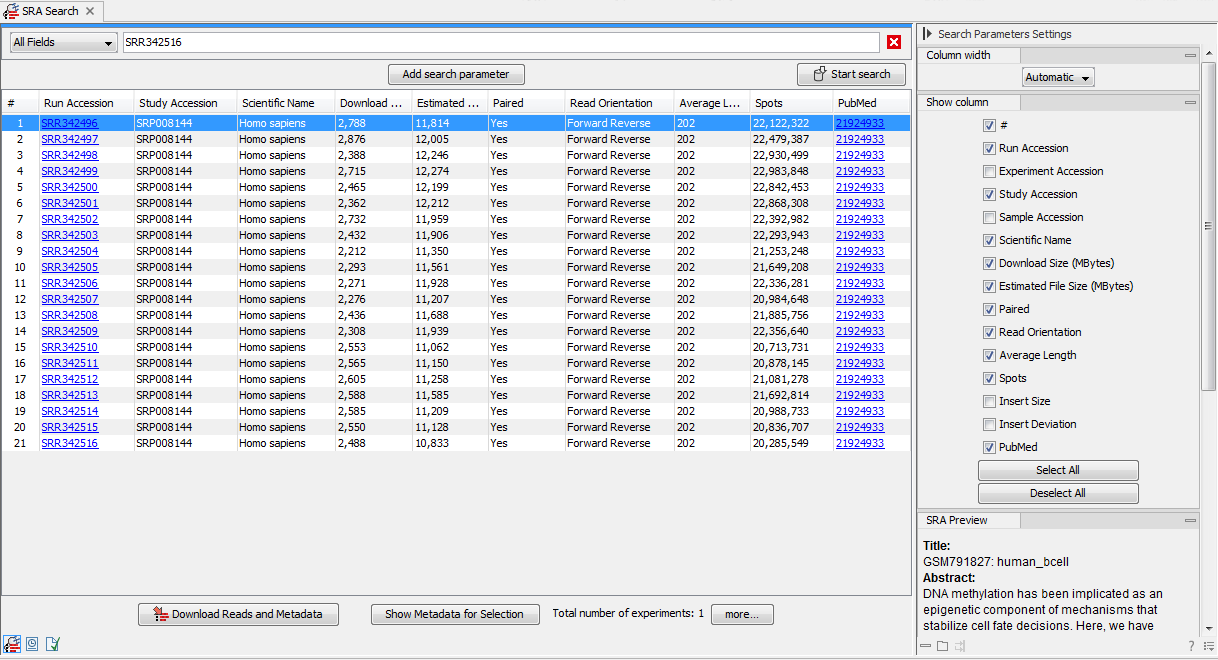Viewport: 1218px width, 660px height.
Task: Open the side panel view list icon
Action: coord(1207,645)
